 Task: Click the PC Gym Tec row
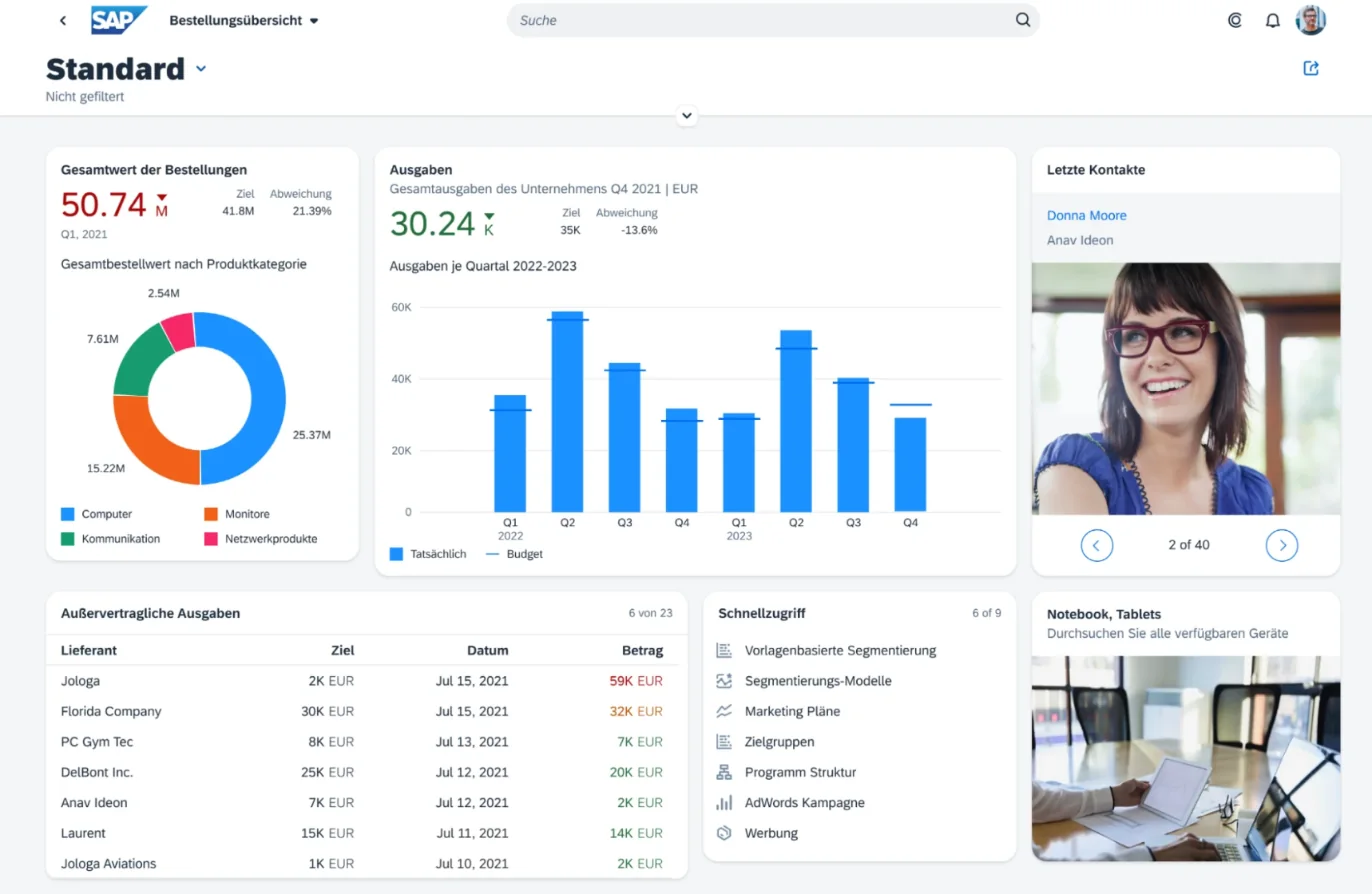tap(367, 742)
